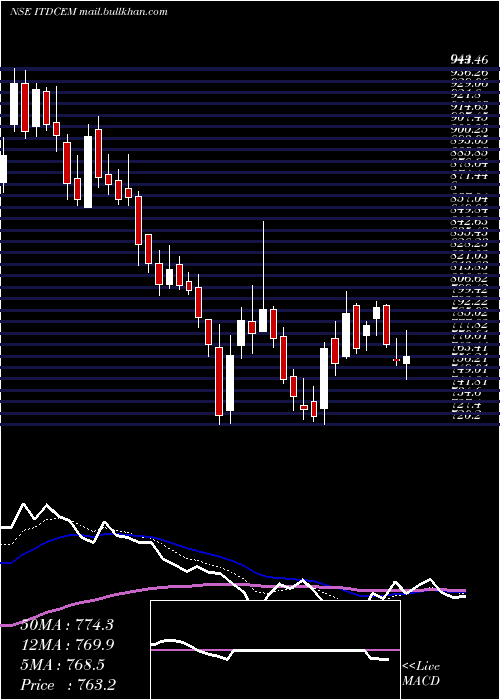The image size is (500, 700).
Task: Click the 821.05 price axis value
Action: click(x=469, y=256)
